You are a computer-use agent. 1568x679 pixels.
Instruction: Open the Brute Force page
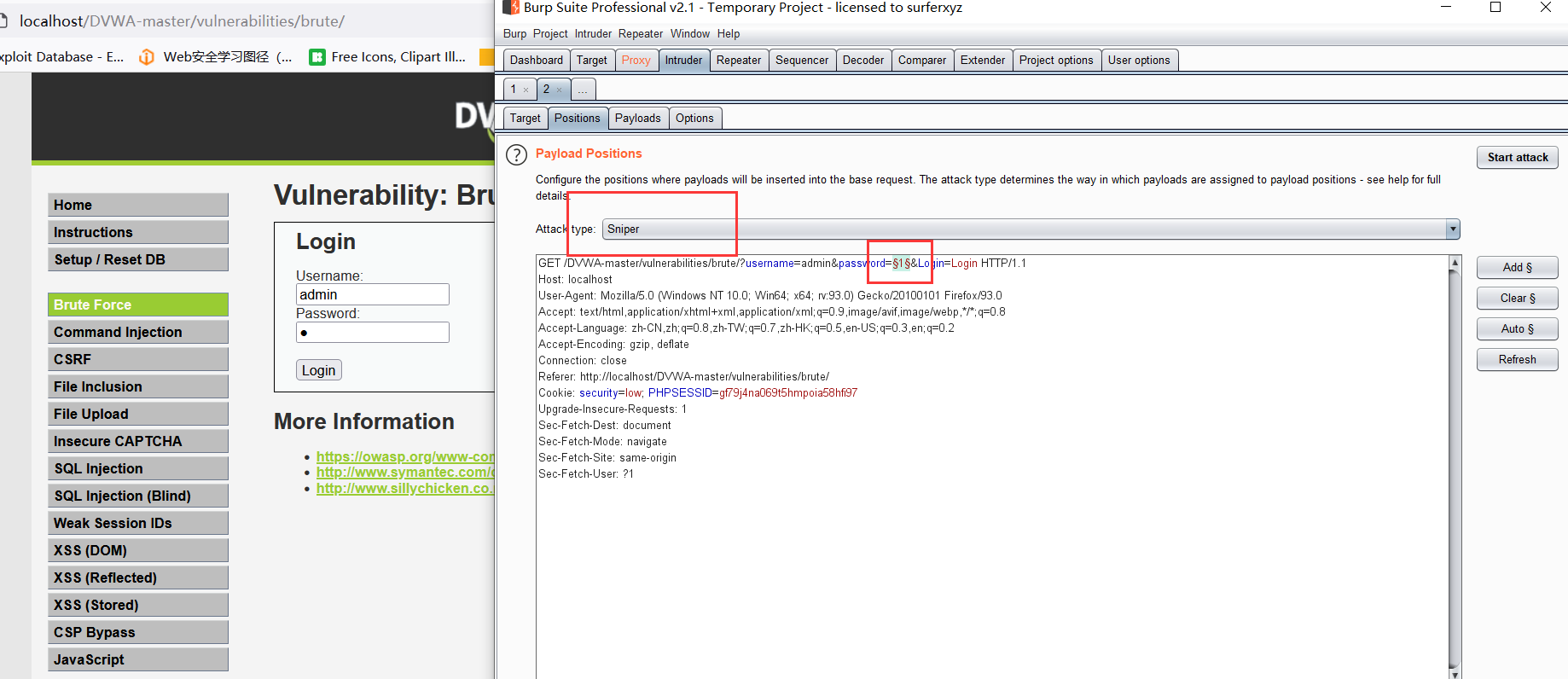pos(138,305)
